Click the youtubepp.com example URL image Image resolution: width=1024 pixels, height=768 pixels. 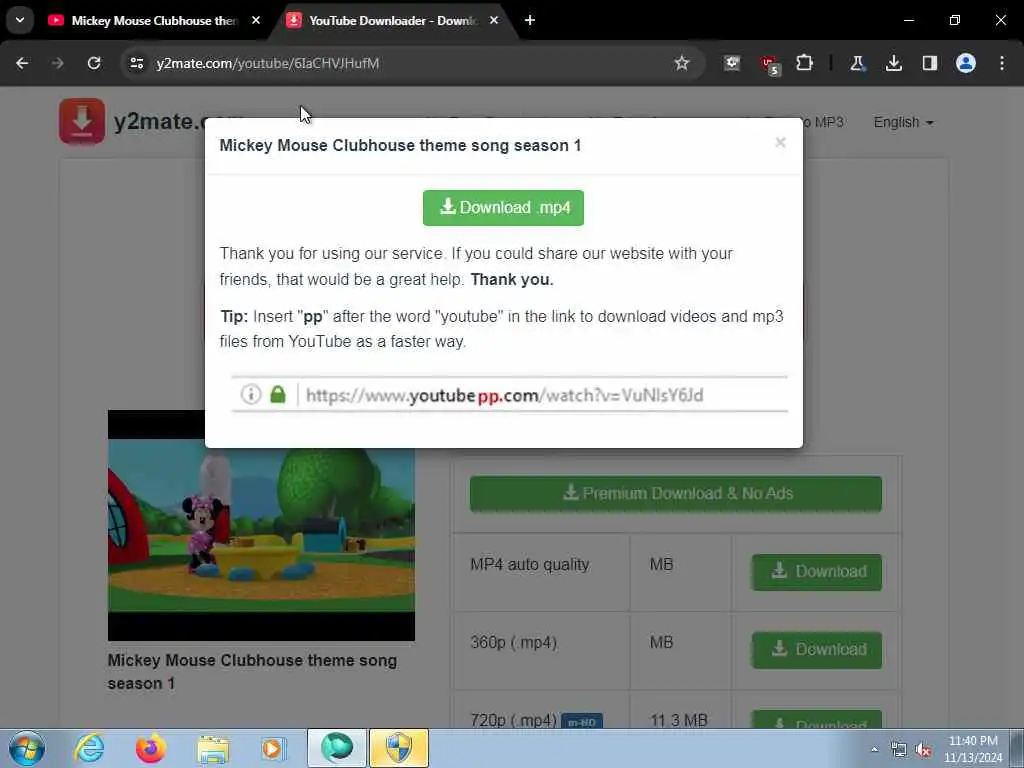pos(509,394)
